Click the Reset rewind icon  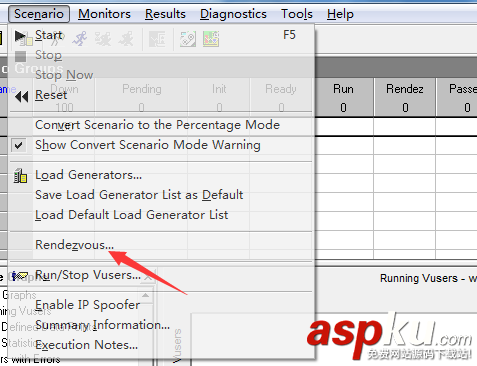(22, 97)
